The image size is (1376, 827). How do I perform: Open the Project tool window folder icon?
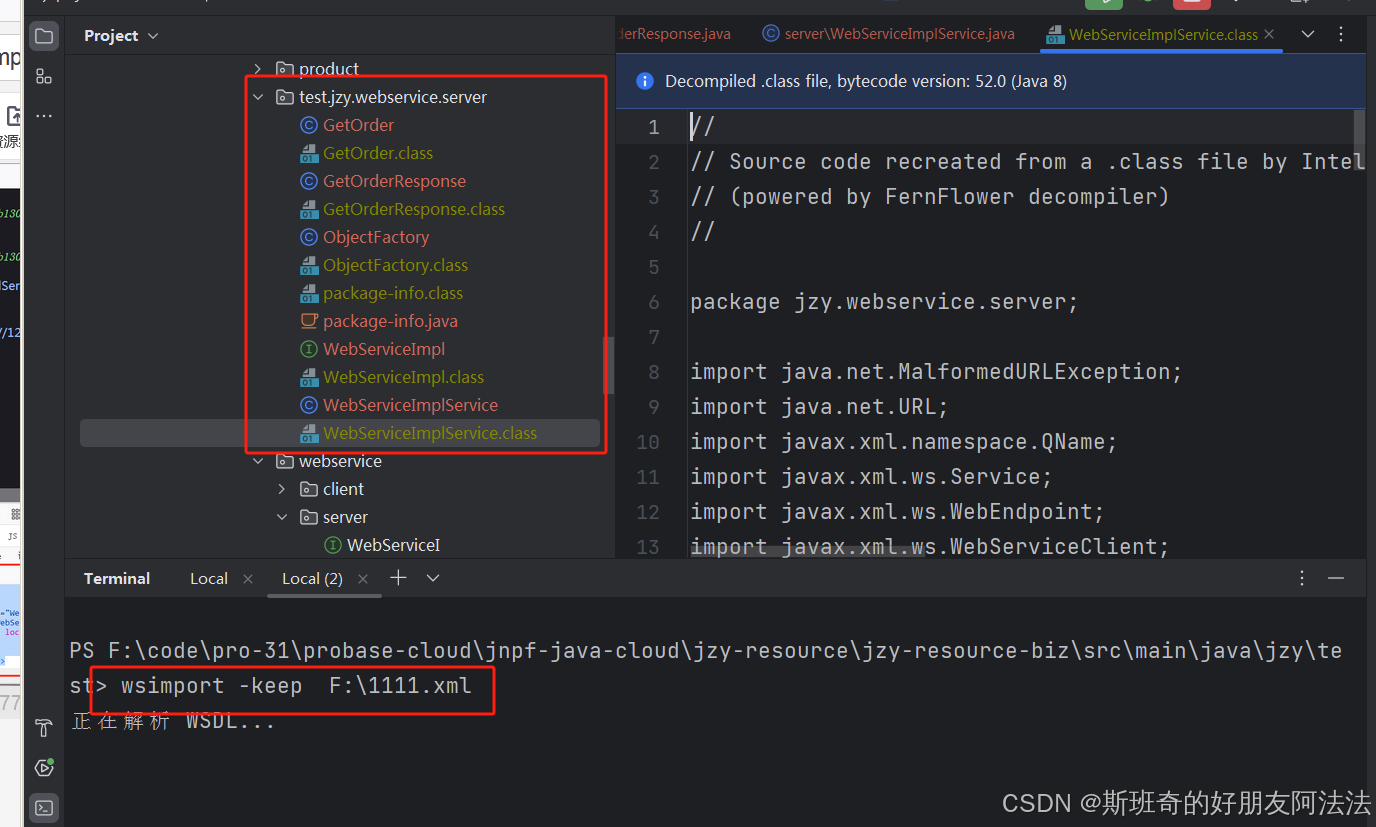pyautogui.click(x=43, y=35)
